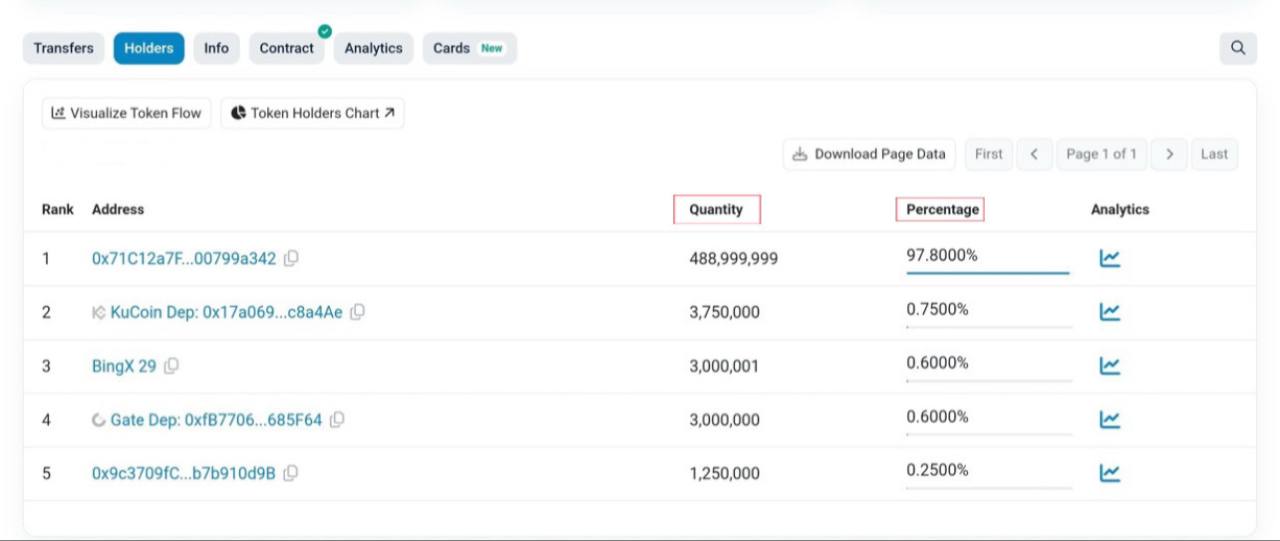Copy the KuCoin Dep address

click(357, 312)
